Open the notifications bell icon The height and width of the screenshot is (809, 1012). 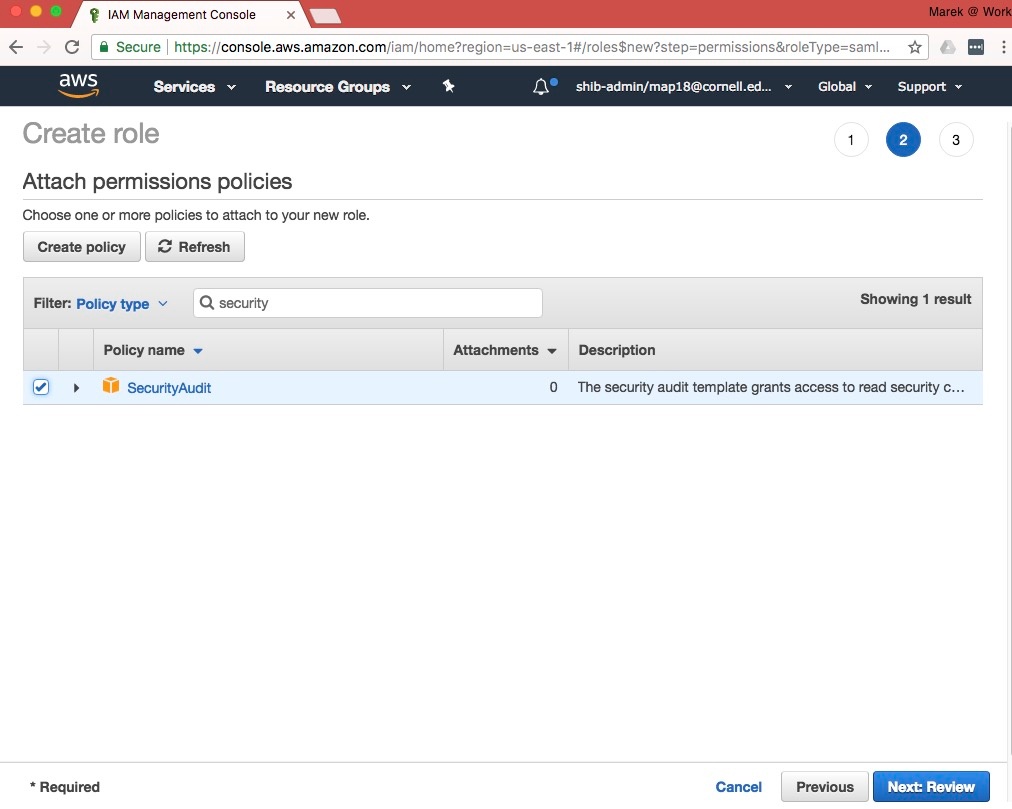[x=541, y=87]
